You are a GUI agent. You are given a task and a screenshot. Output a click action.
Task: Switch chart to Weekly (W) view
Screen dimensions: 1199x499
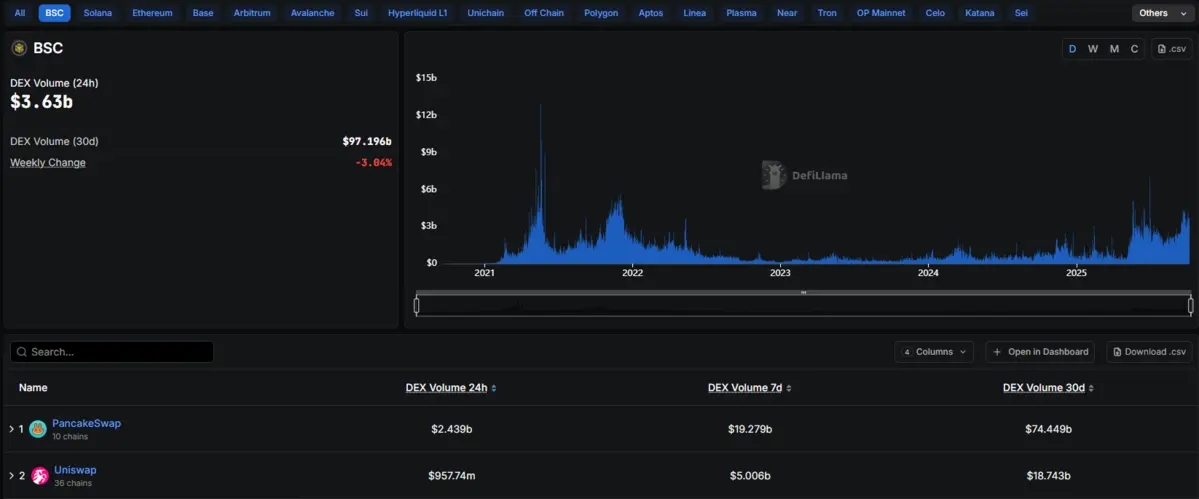coord(1093,49)
